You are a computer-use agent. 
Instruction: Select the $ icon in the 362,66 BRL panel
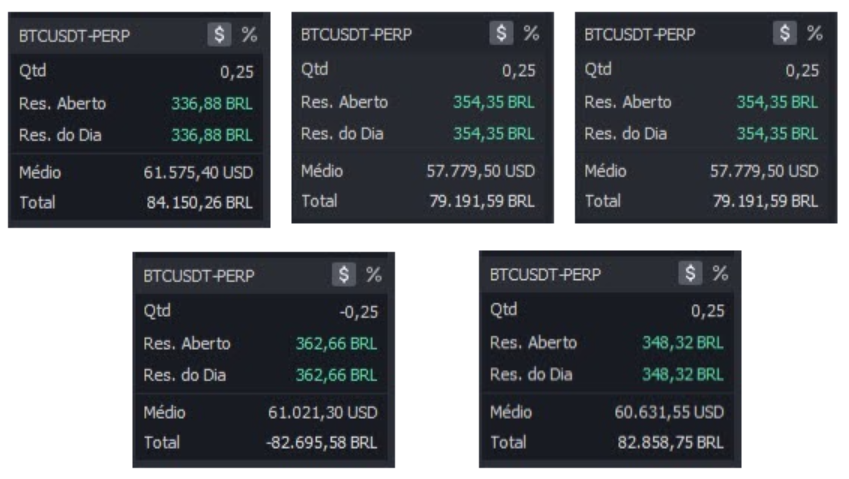pyautogui.click(x=344, y=274)
